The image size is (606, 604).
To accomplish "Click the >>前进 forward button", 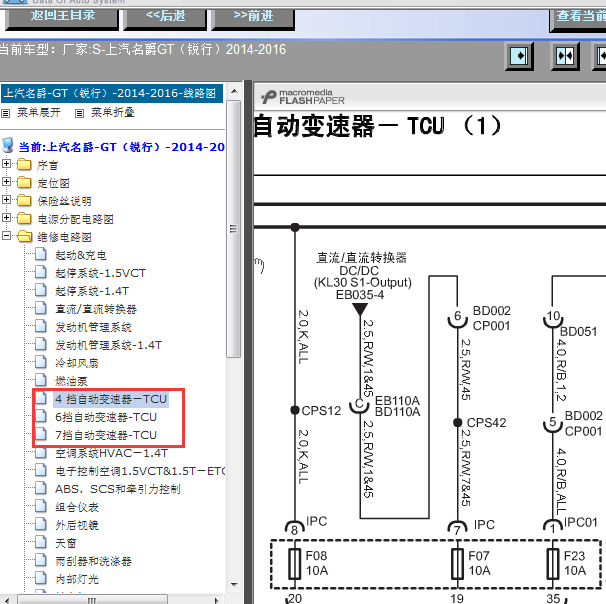I will pos(253,18).
